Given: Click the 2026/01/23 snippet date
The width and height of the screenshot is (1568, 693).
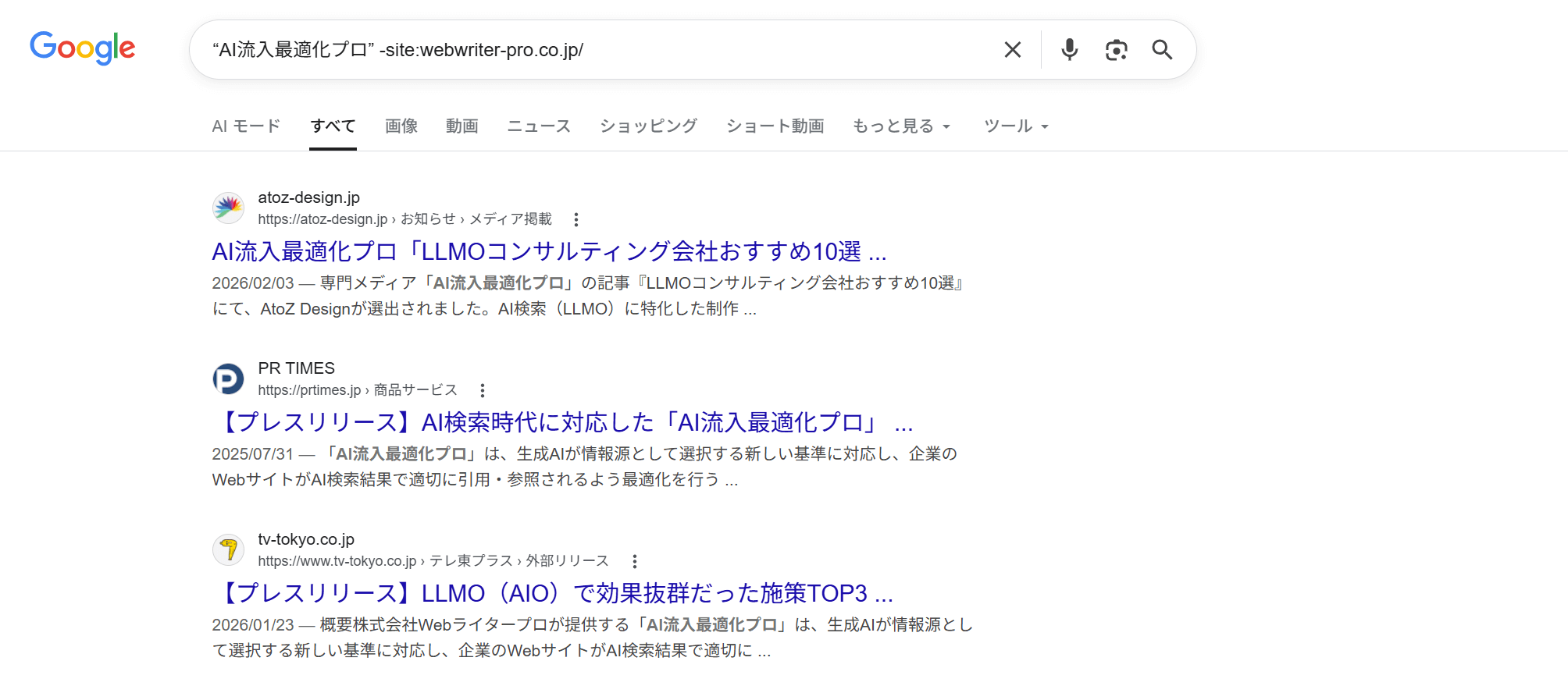Looking at the screenshot, I should coord(253,625).
